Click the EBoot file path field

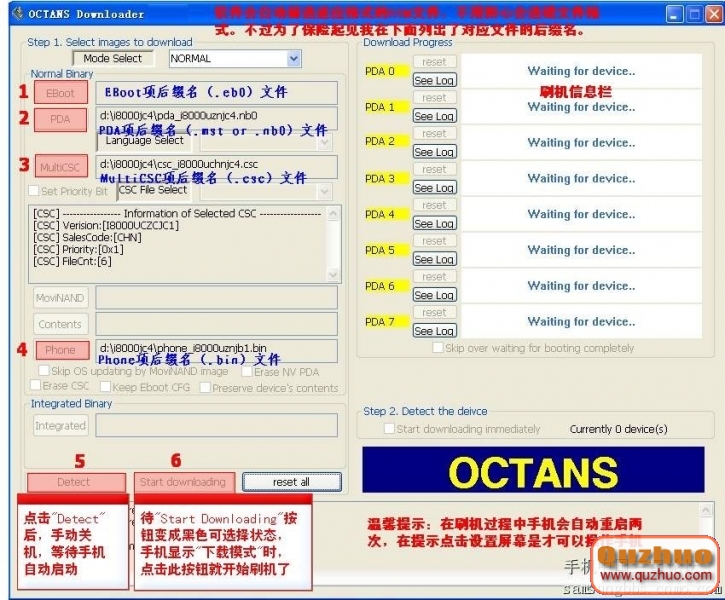pos(216,93)
